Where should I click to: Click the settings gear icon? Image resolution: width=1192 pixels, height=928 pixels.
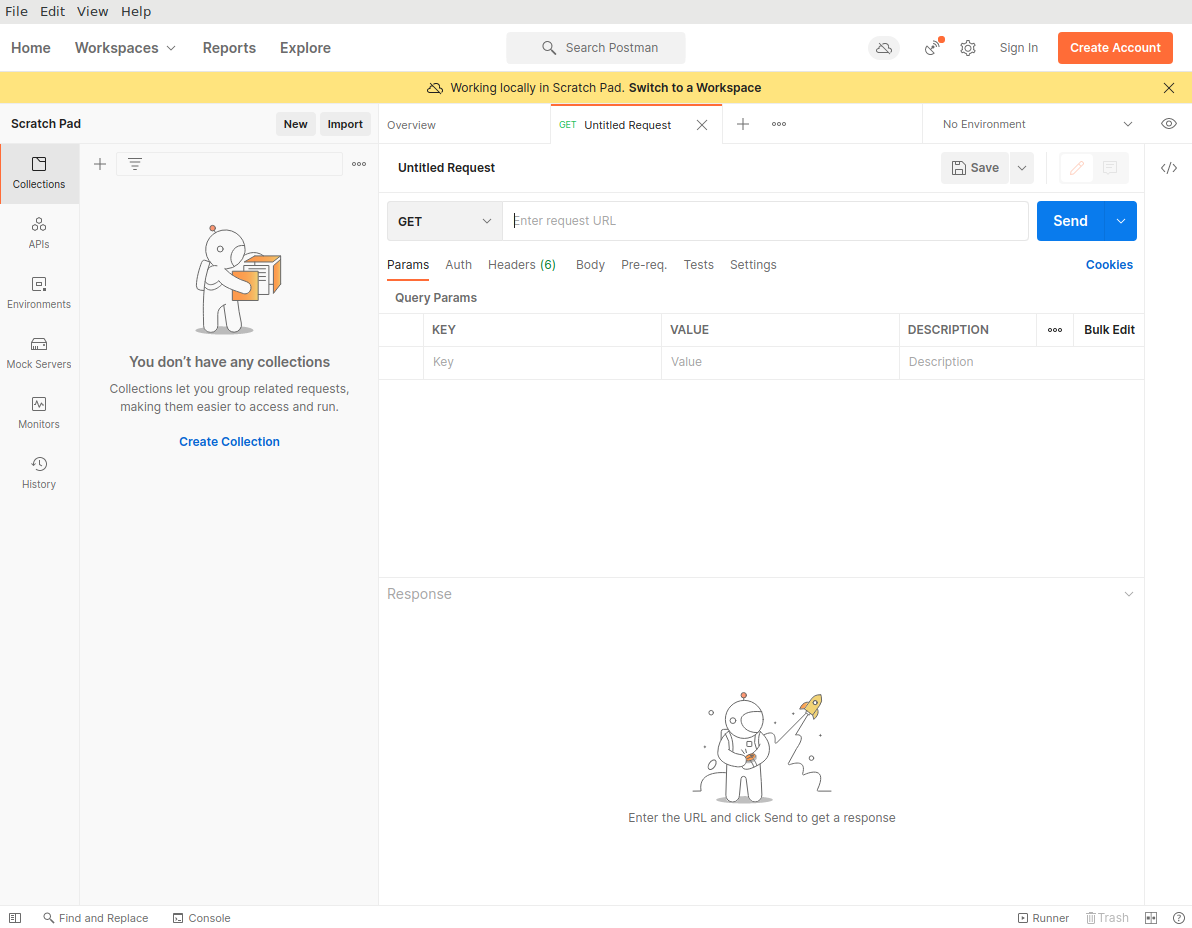point(968,48)
